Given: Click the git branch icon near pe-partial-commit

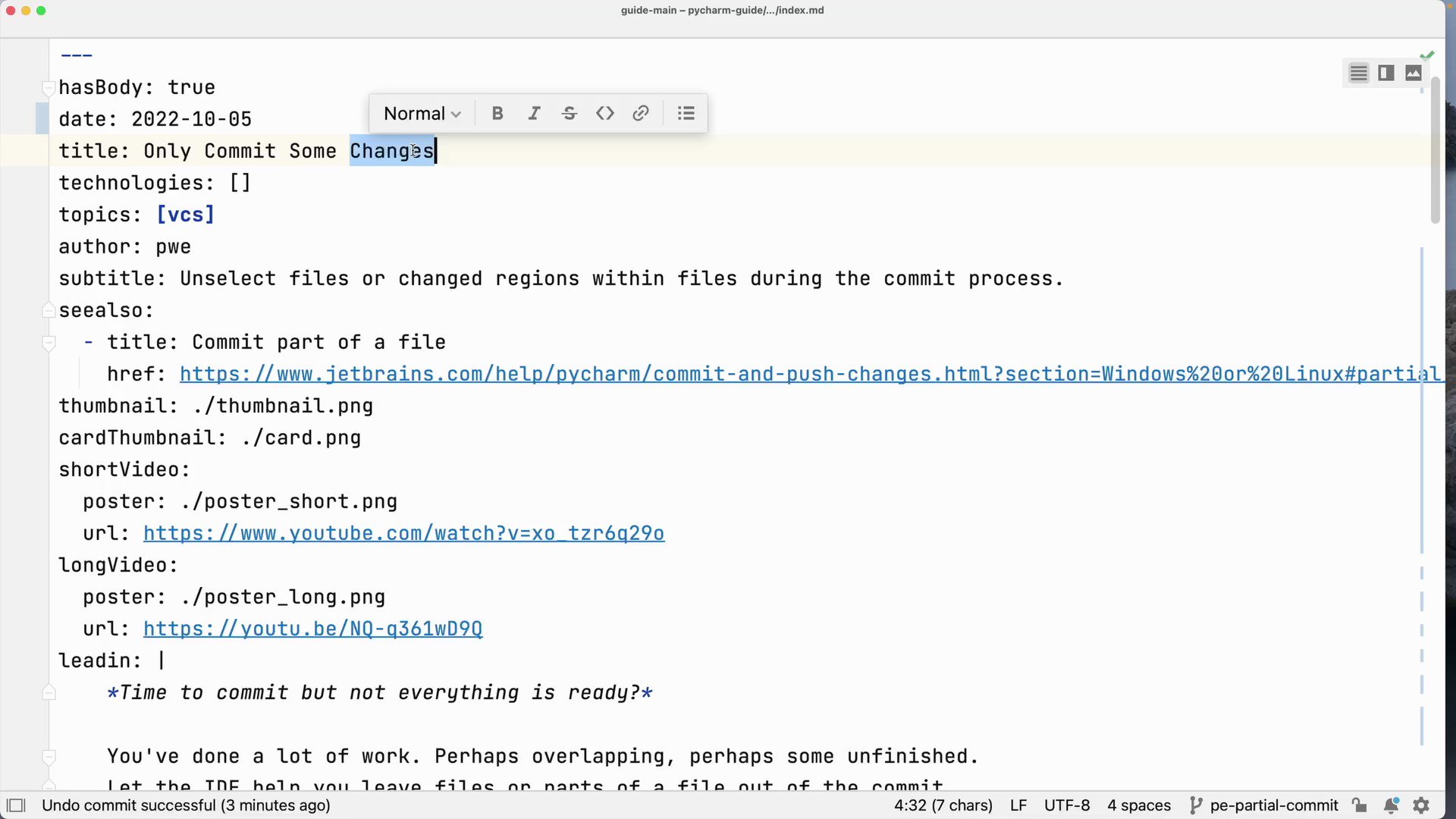Looking at the screenshot, I should pos(1196,805).
